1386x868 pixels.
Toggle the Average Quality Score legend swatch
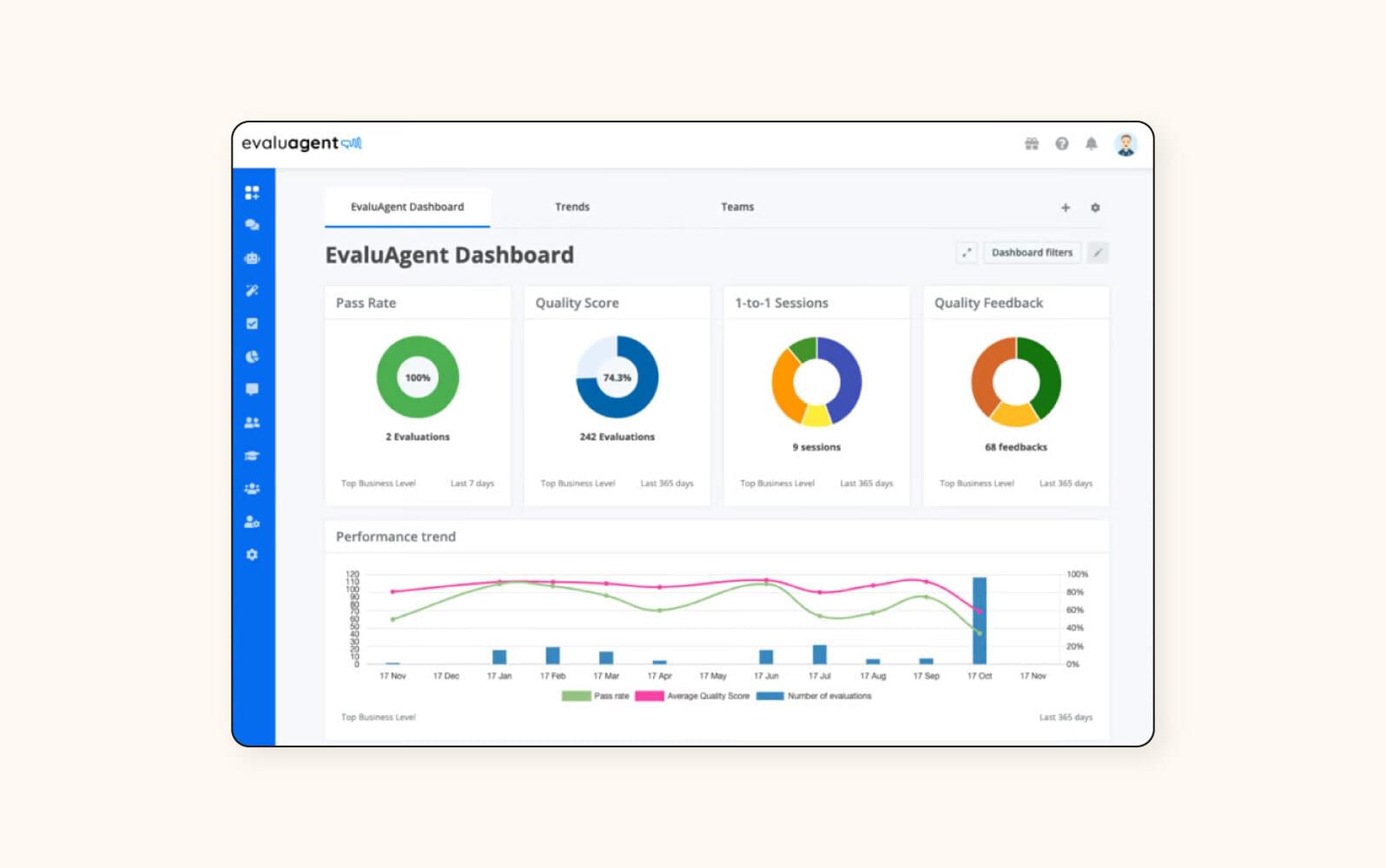[650, 696]
